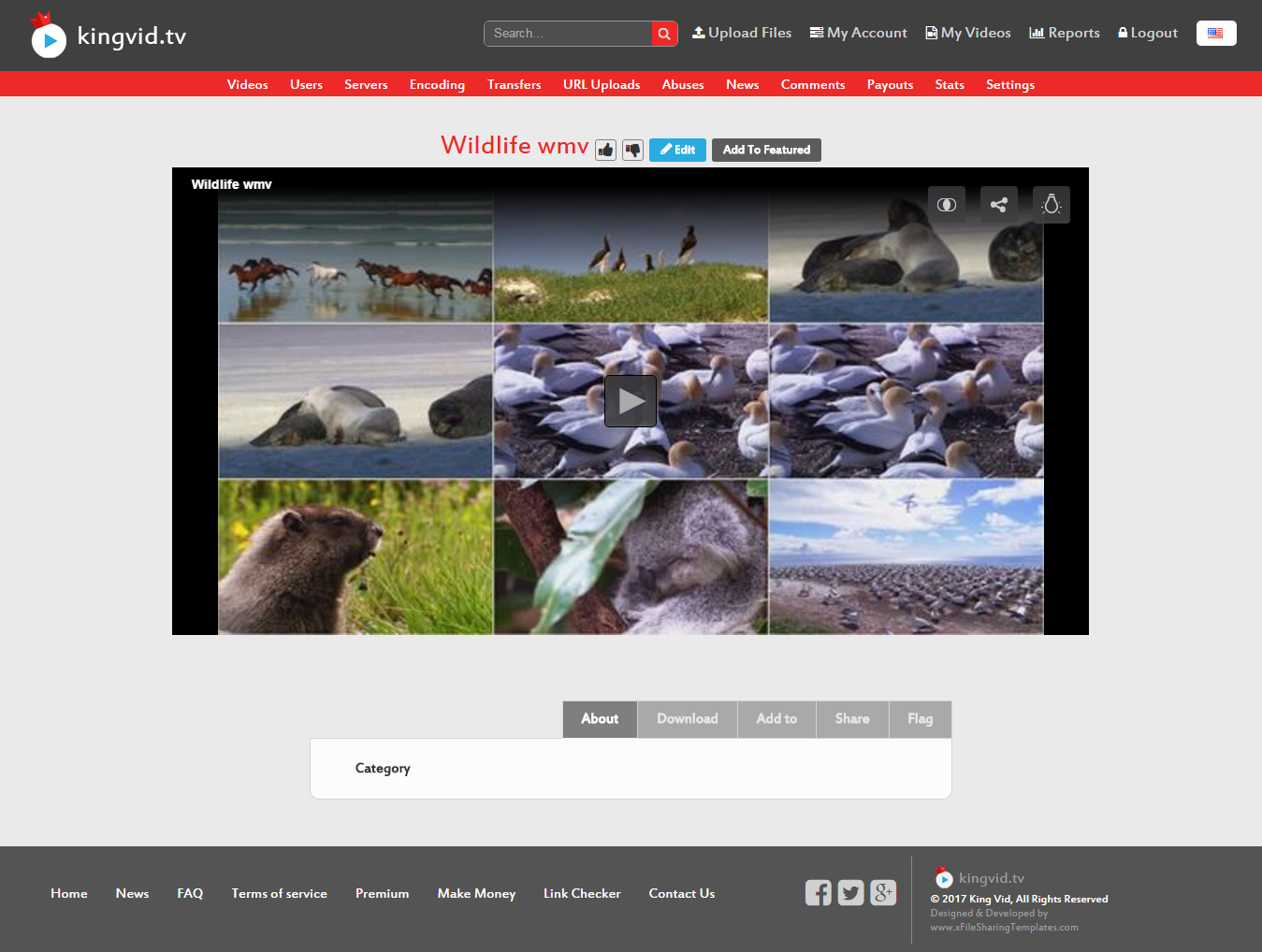The width and height of the screenshot is (1262, 952).
Task: Click the footer kingvid.tv logo
Action: click(x=979, y=877)
